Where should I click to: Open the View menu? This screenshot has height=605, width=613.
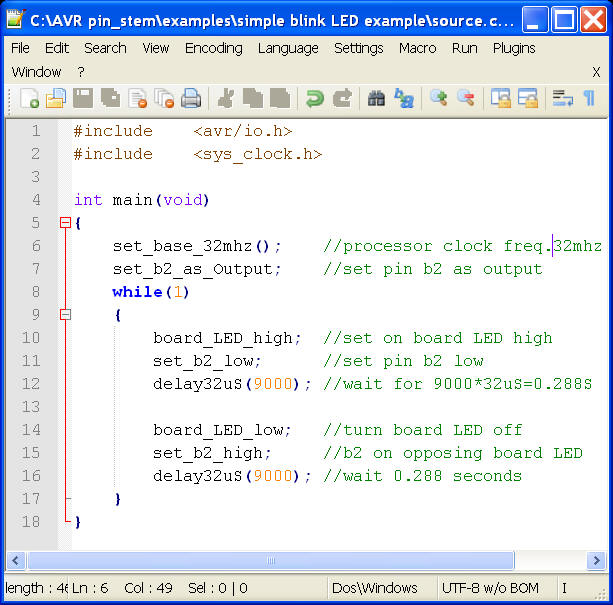[x=156, y=48]
